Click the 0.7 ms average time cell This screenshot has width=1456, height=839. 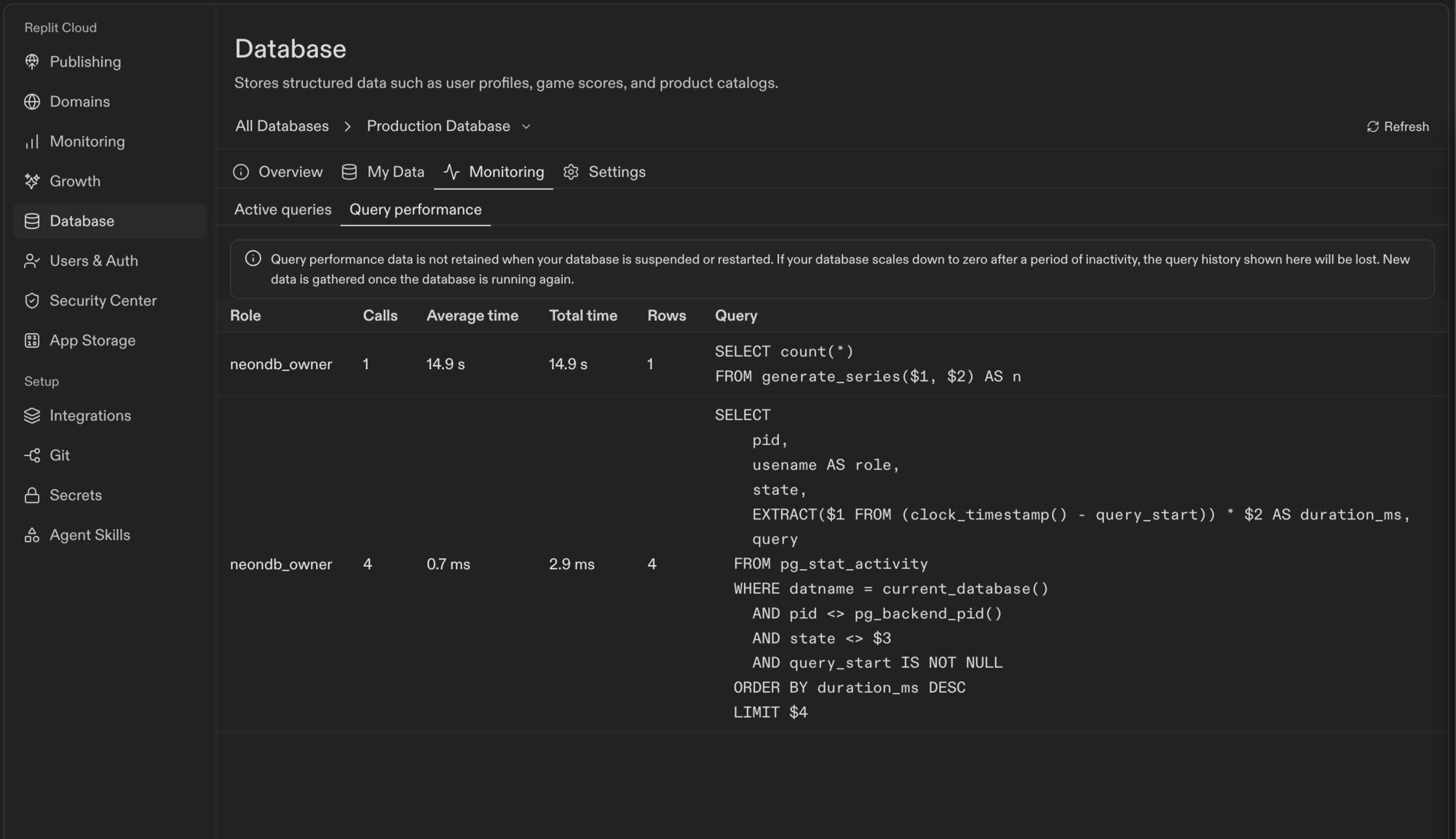448,564
